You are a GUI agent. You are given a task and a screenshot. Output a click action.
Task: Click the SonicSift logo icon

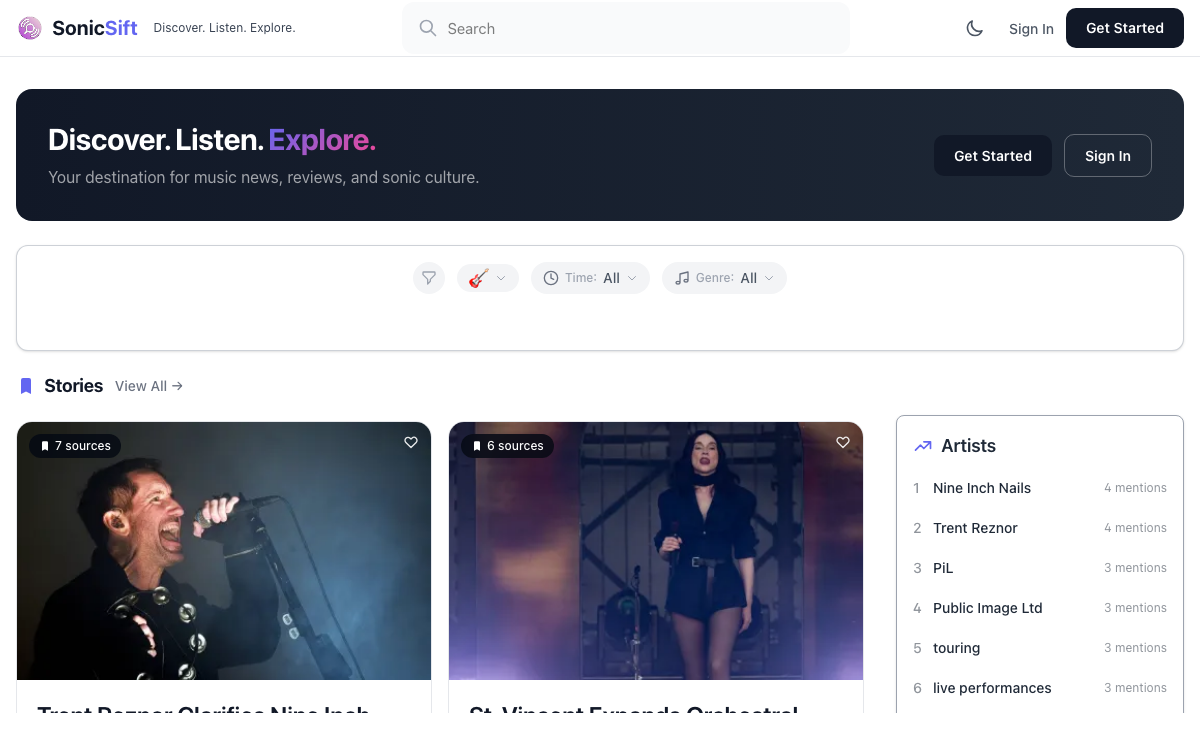[30, 28]
